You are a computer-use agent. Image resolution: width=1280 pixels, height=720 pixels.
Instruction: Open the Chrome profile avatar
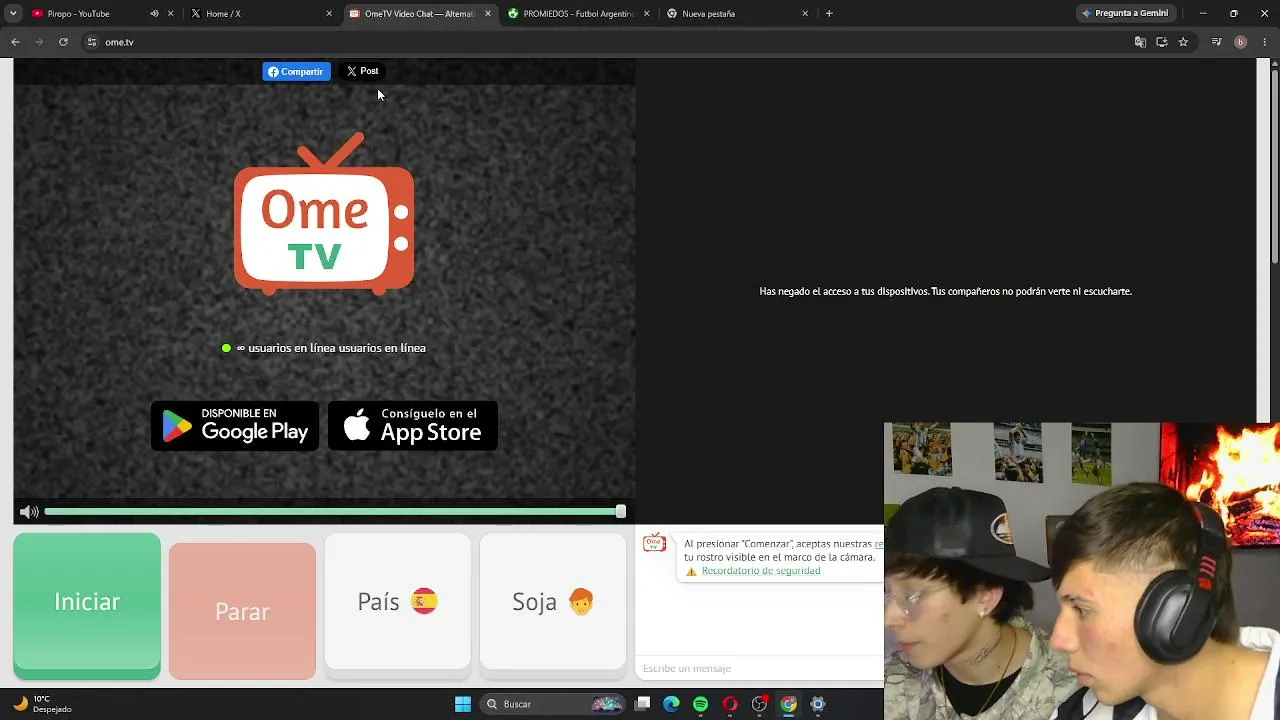[x=1240, y=42]
